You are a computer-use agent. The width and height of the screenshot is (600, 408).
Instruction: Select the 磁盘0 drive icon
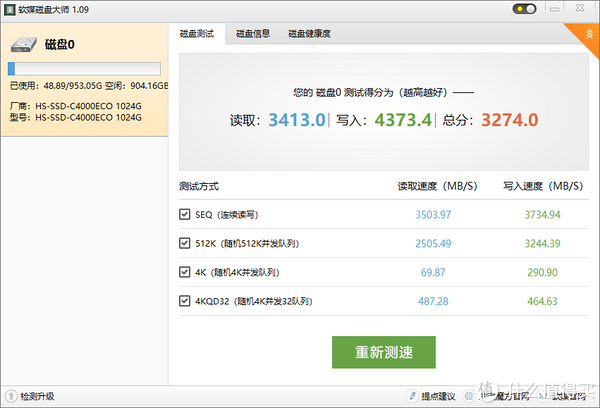(x=23, y=44)
